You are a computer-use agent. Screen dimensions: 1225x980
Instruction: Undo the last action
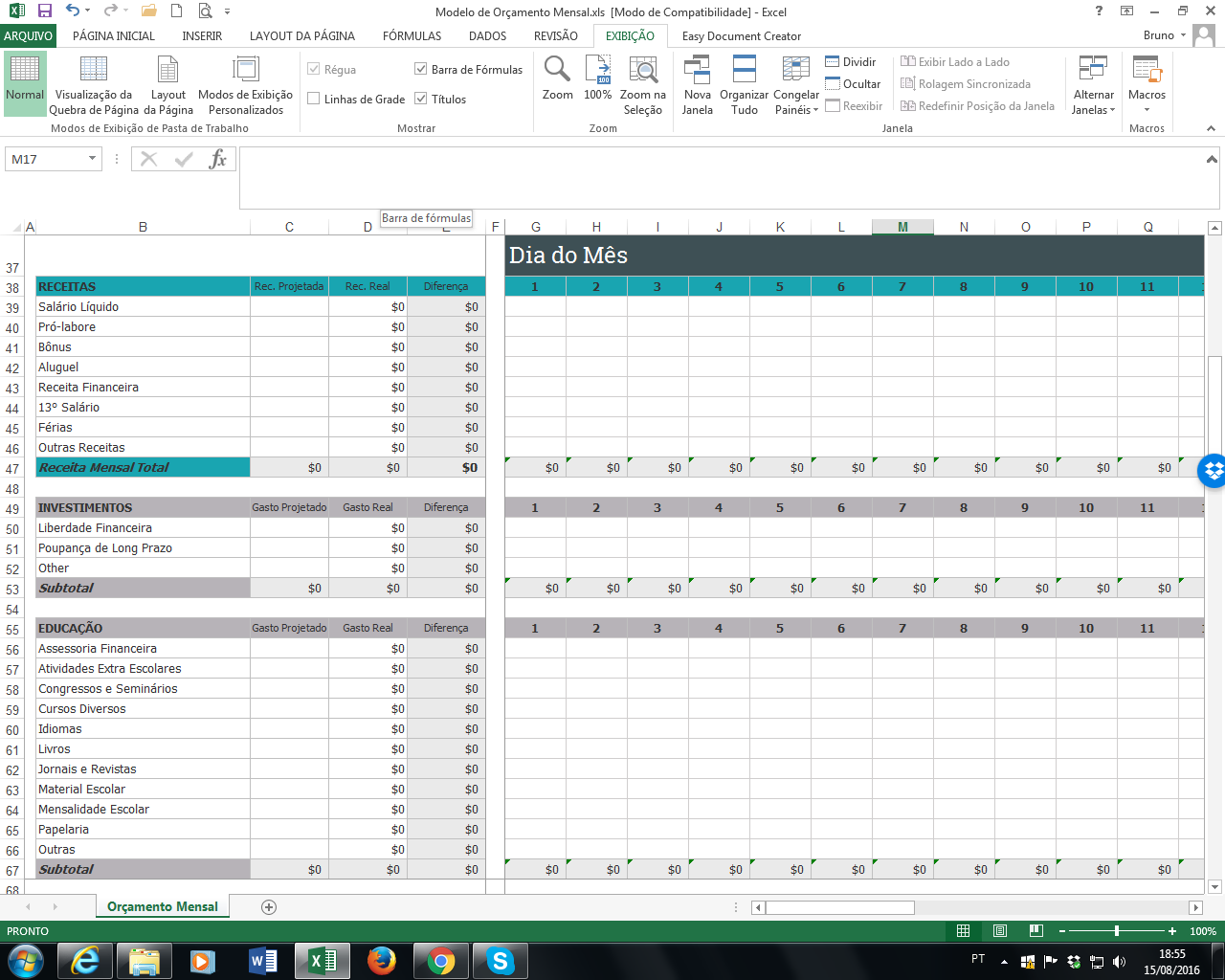click(73, 11)
